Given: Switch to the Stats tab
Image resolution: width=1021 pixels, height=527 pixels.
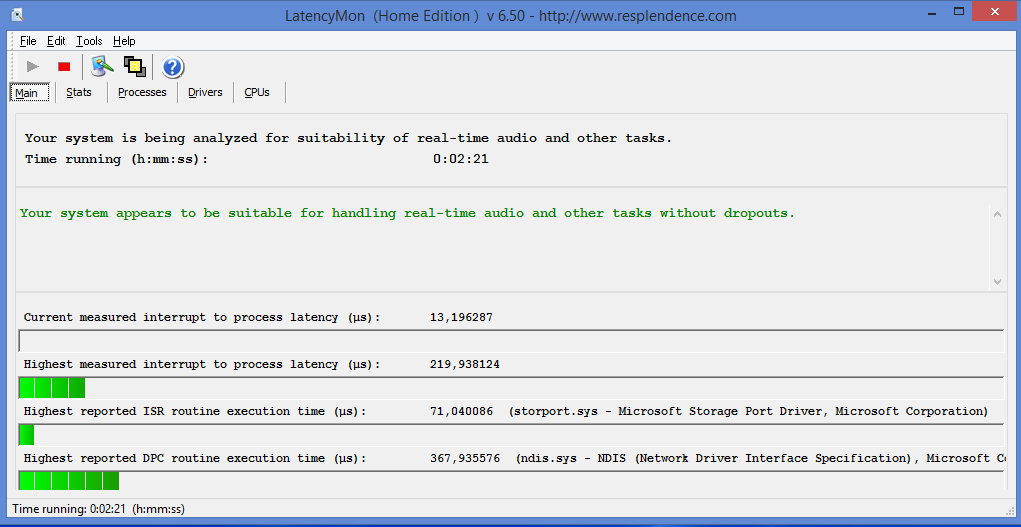Looking at the screenshot, I should tap(79, 92).
